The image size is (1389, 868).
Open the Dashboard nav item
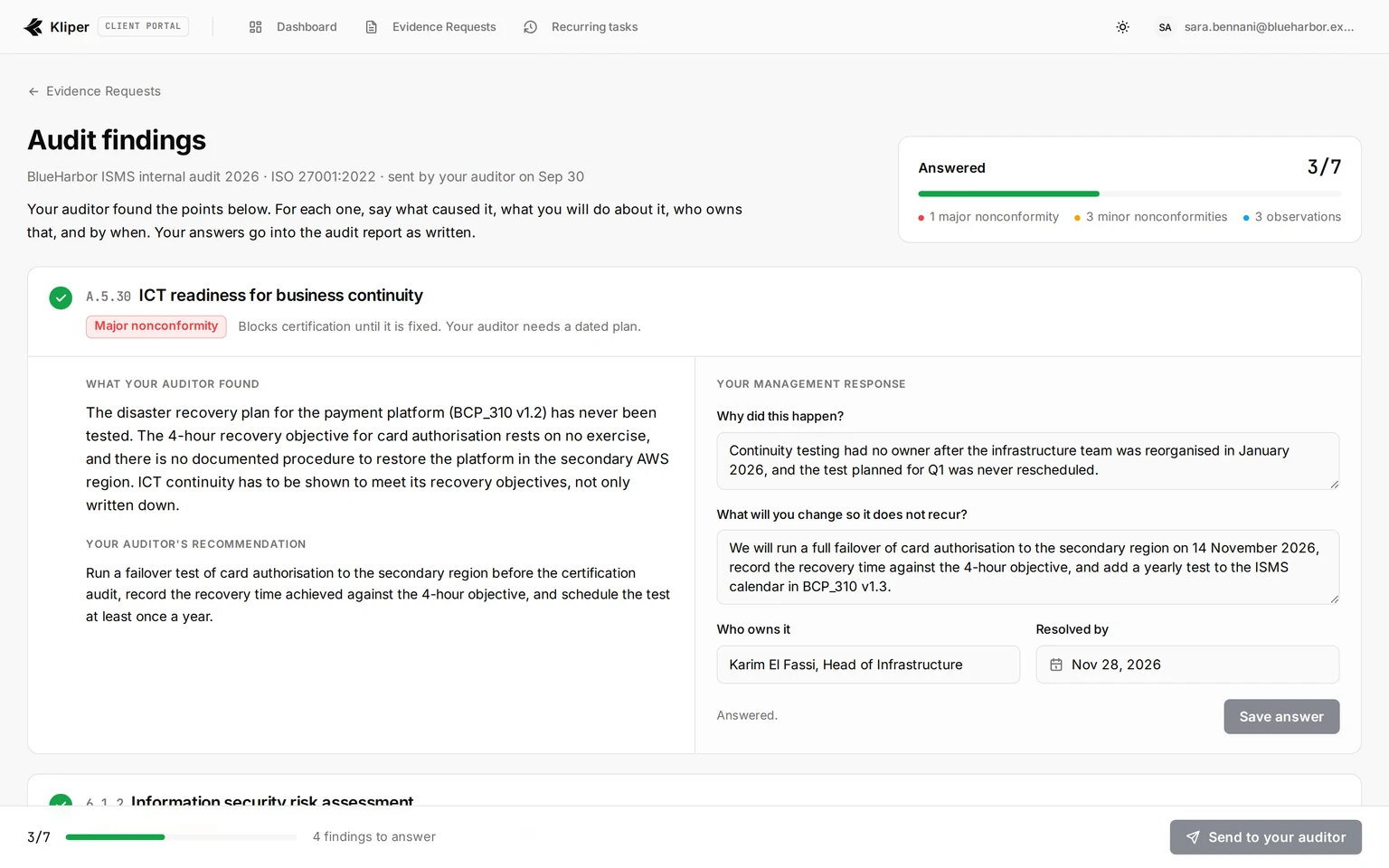(293, 27)
